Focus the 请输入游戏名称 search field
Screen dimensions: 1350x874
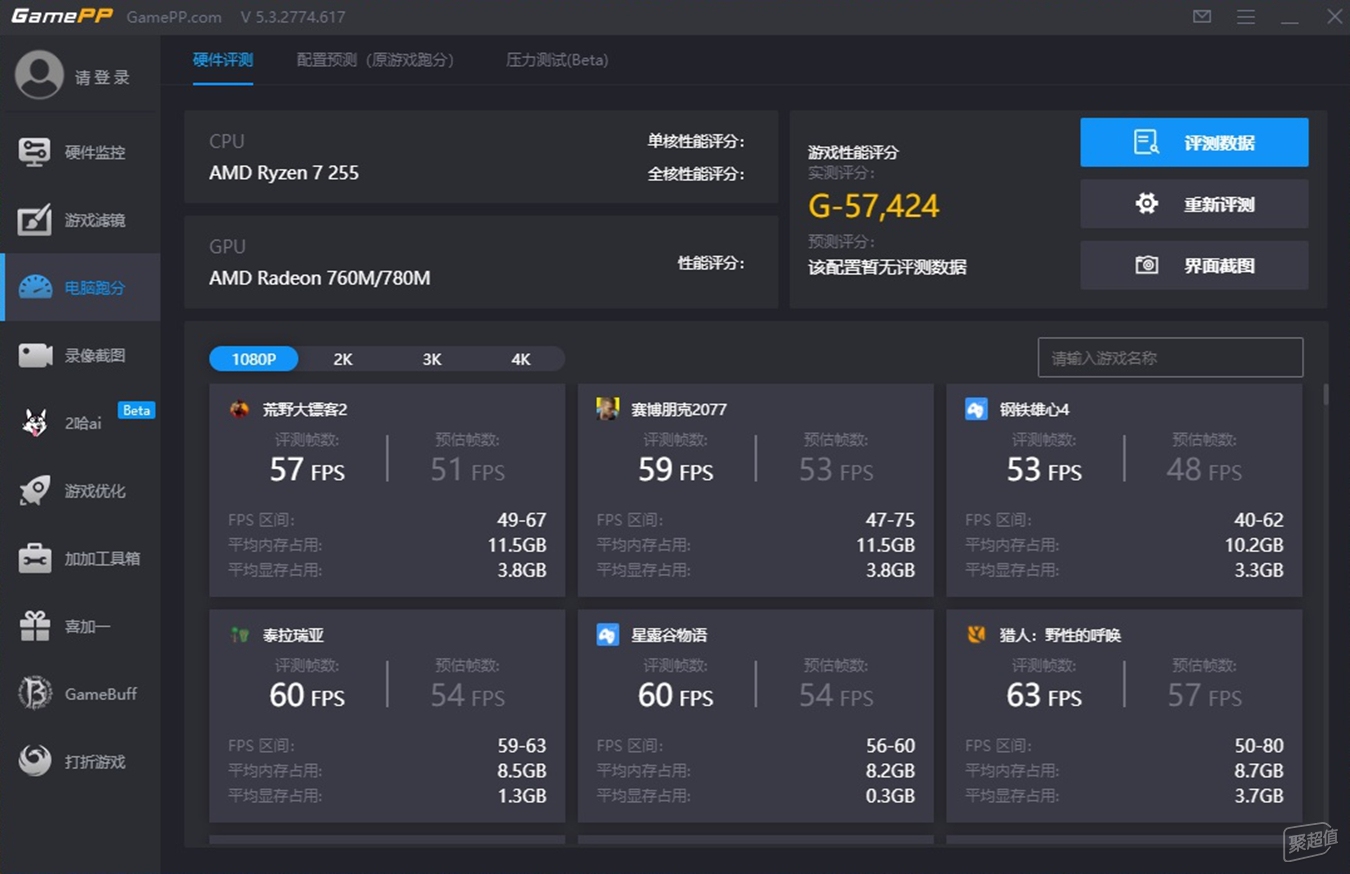1170,357
